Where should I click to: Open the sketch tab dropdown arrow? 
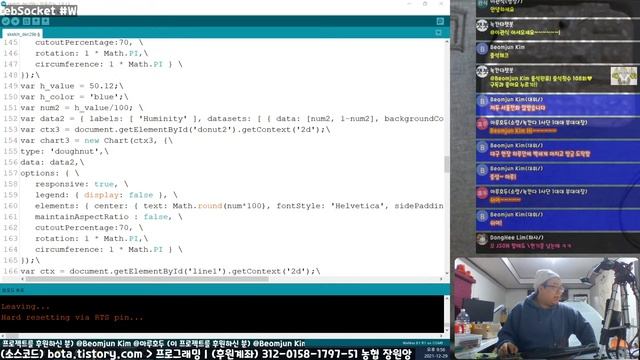click(438, 33)
